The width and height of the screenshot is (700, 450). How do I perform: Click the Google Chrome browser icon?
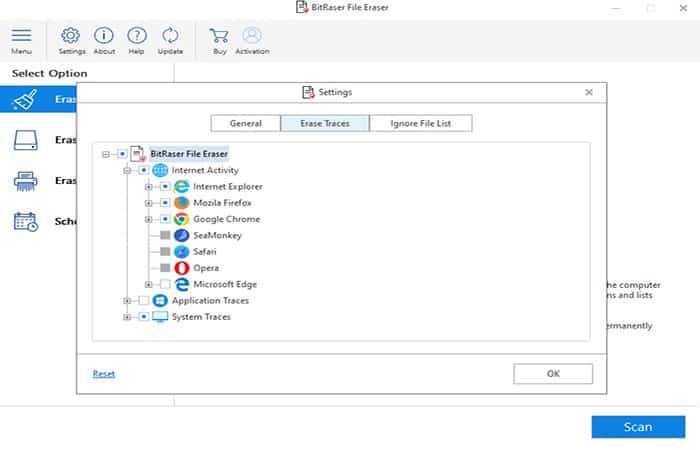tap(181, 219)
